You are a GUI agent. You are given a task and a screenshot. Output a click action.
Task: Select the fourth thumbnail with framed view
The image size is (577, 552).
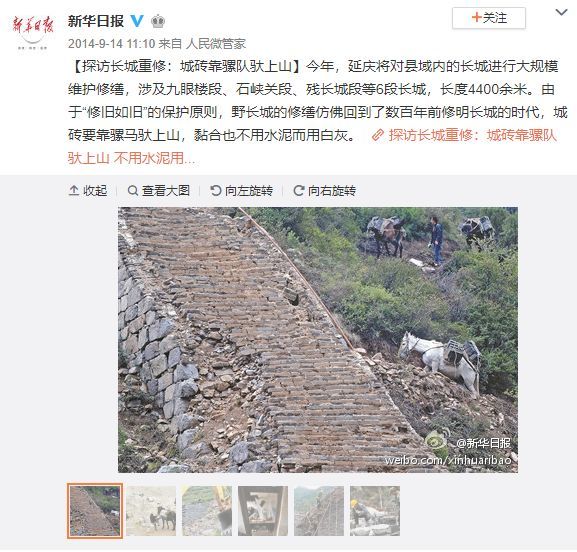pos(263,511)
